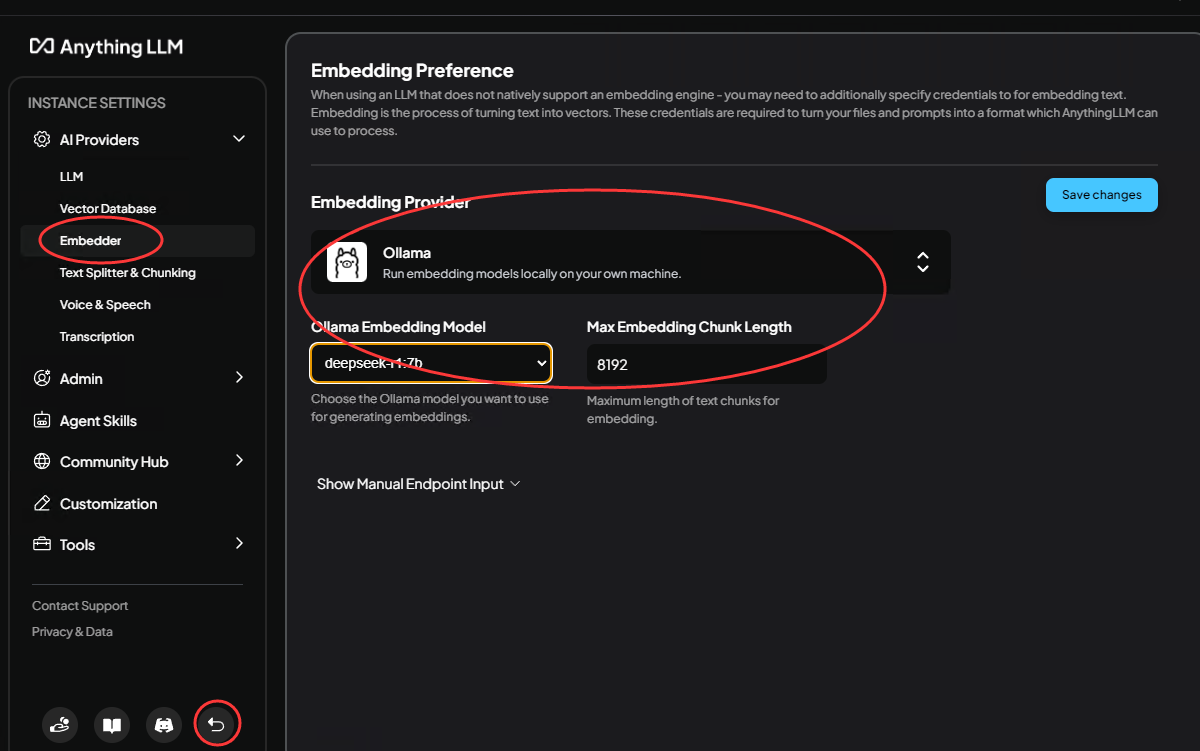Collapse the AI Providers section chevron
The height and width of the screenshot is (751, 1200).
coord(239,139)
